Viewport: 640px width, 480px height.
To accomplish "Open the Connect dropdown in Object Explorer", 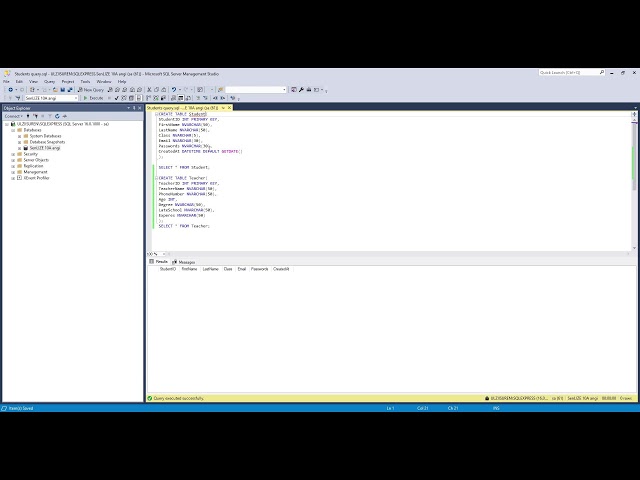I will point(13,116).
